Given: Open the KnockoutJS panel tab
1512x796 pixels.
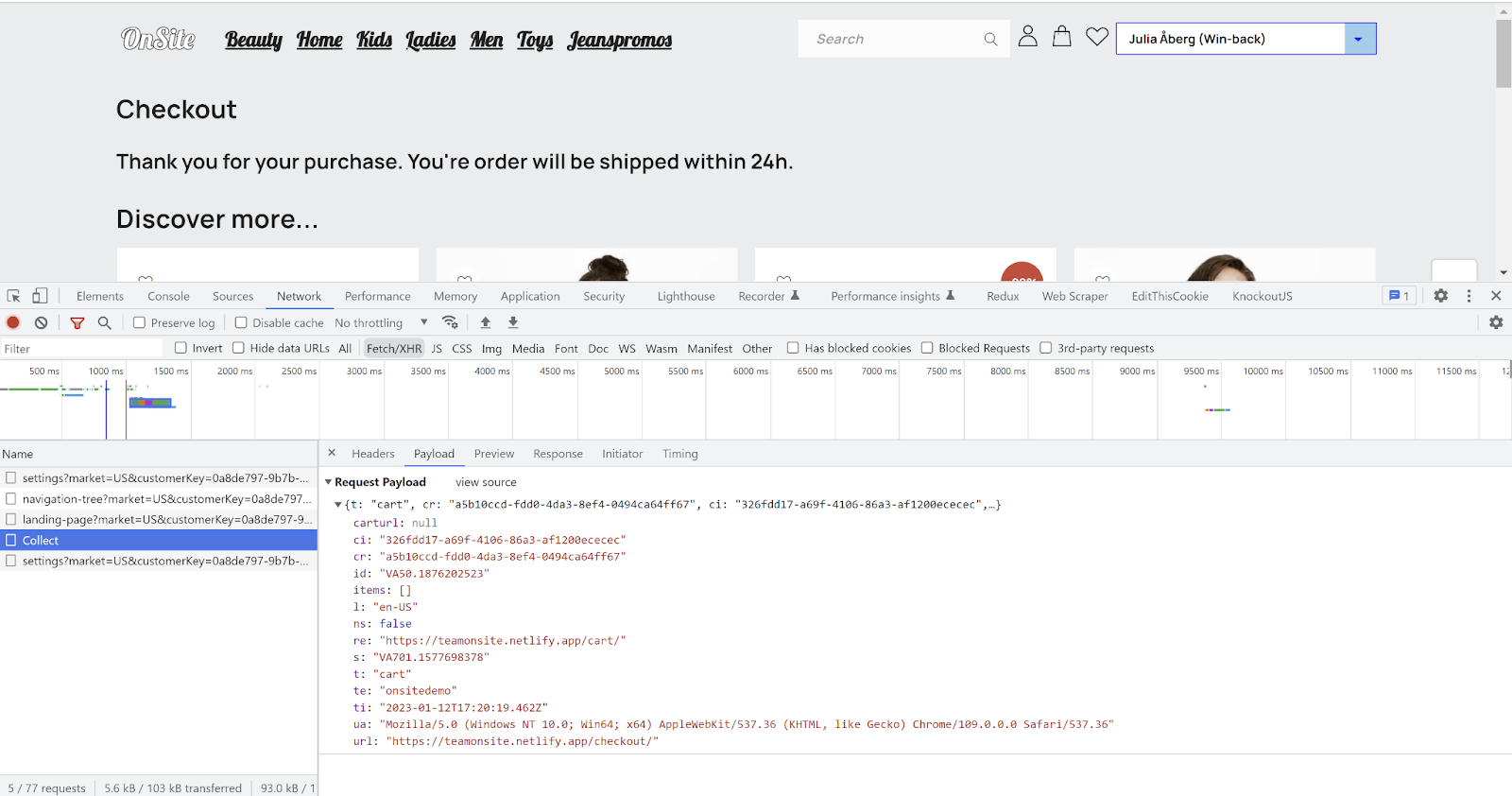Looking at the screenshot, I should (1262, 296).
